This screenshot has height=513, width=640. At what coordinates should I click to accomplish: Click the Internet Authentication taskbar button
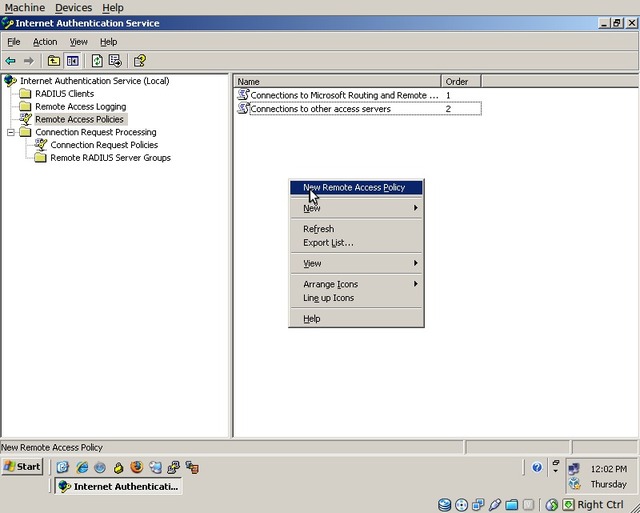tap(117, 486)
